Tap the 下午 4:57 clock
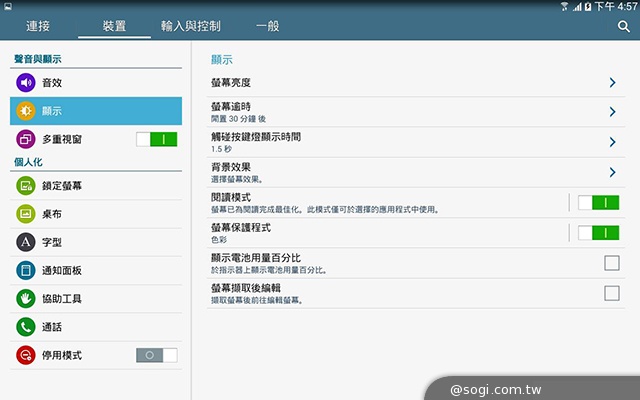Screen dimensions: 640x400 tap(616, 6)
